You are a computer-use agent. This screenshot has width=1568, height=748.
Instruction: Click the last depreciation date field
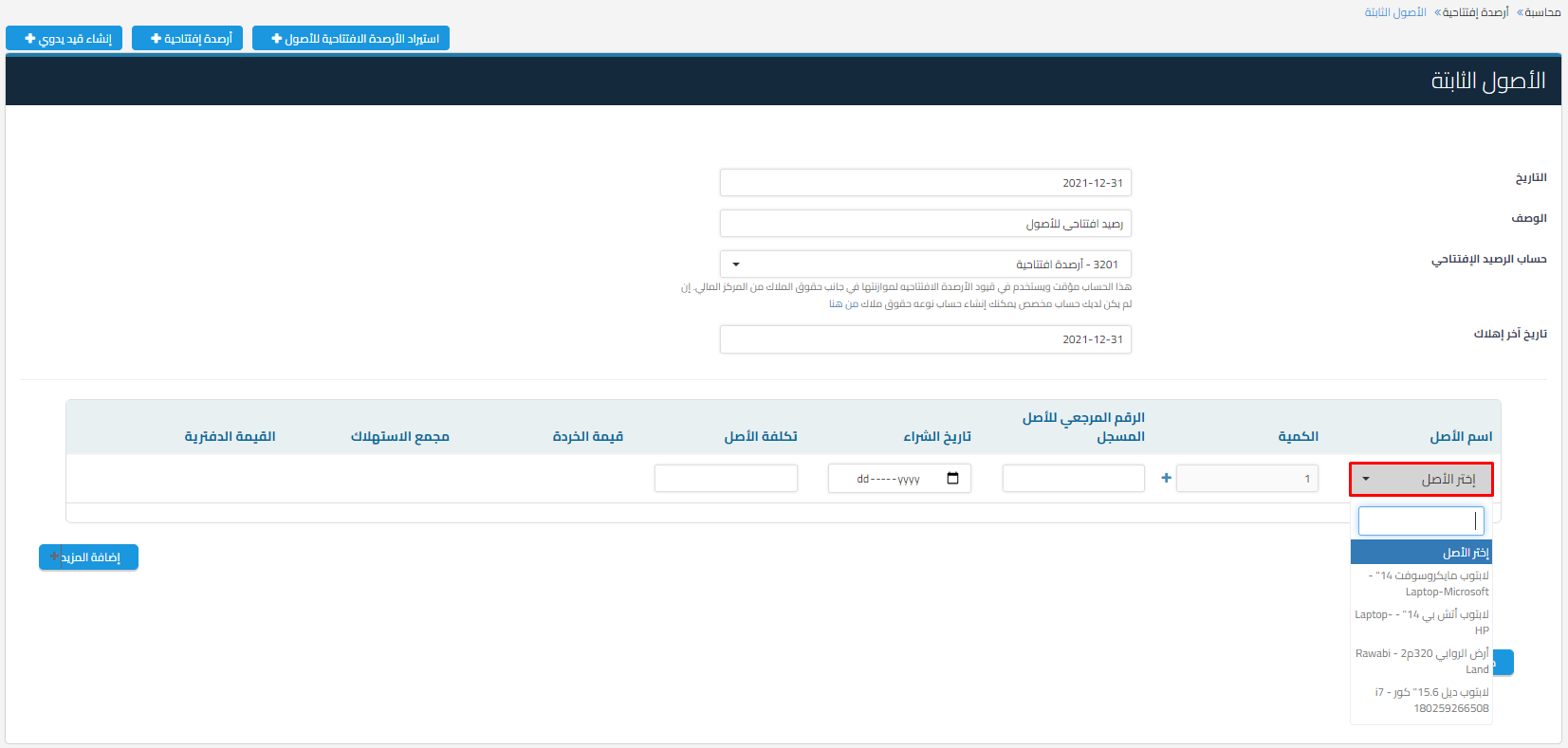(x=925, y=339)
